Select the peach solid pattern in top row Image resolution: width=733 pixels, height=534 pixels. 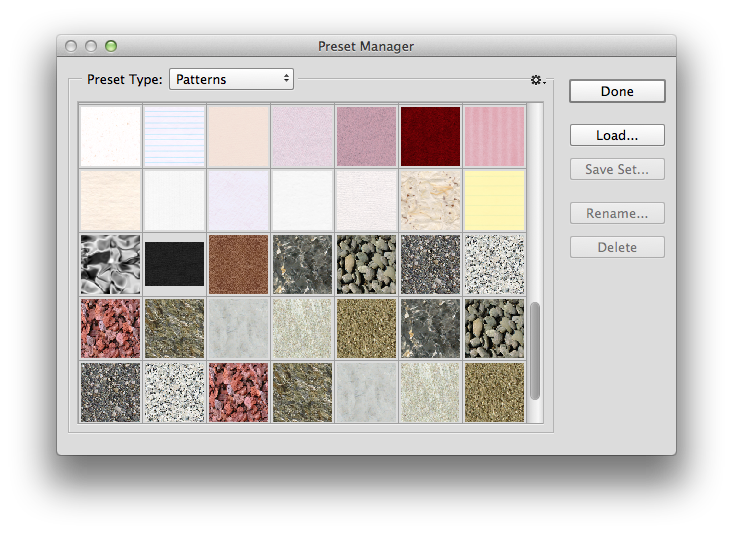point(238,137)
